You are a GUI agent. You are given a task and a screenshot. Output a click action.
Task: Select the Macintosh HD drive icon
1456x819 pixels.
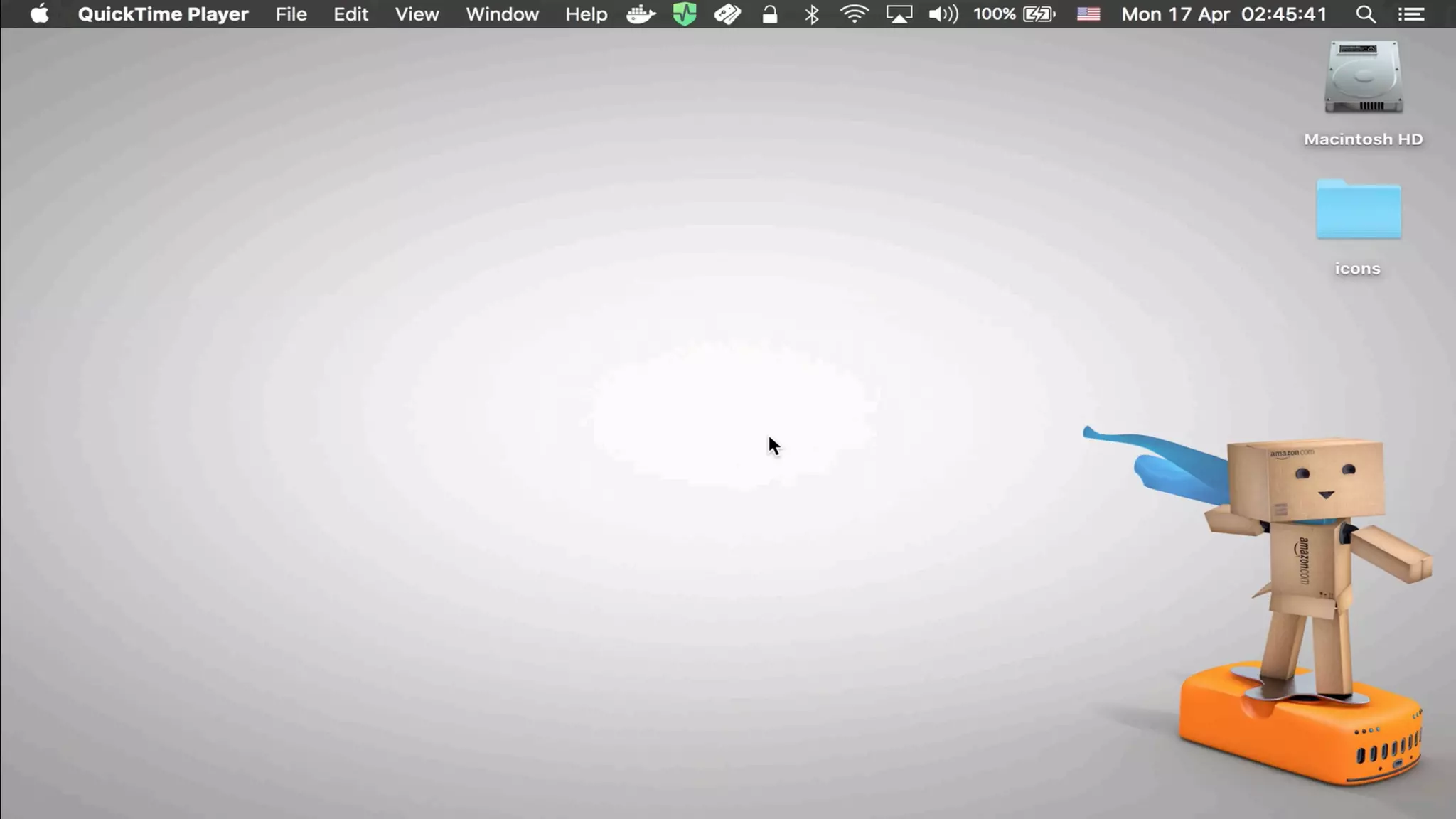[1363, 78]
